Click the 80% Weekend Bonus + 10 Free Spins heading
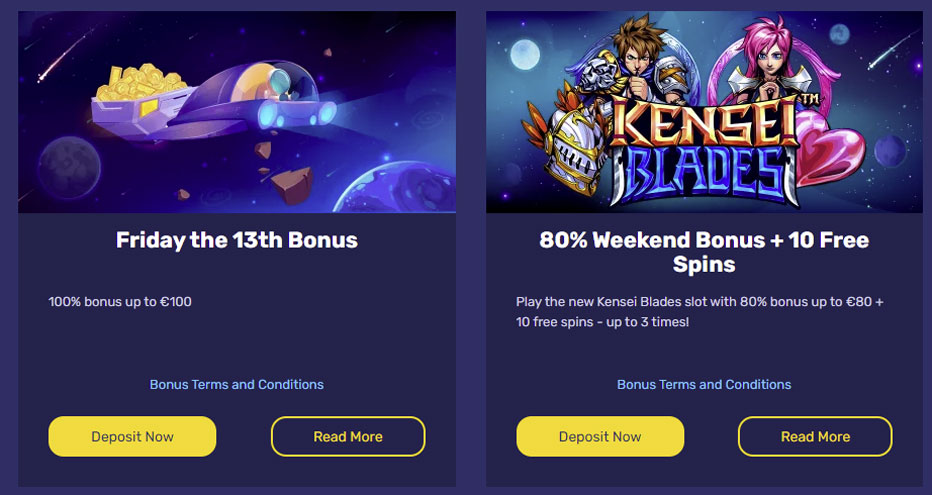Image resolution: width=932 pixels, height=495 pixels. pos(704,252)
